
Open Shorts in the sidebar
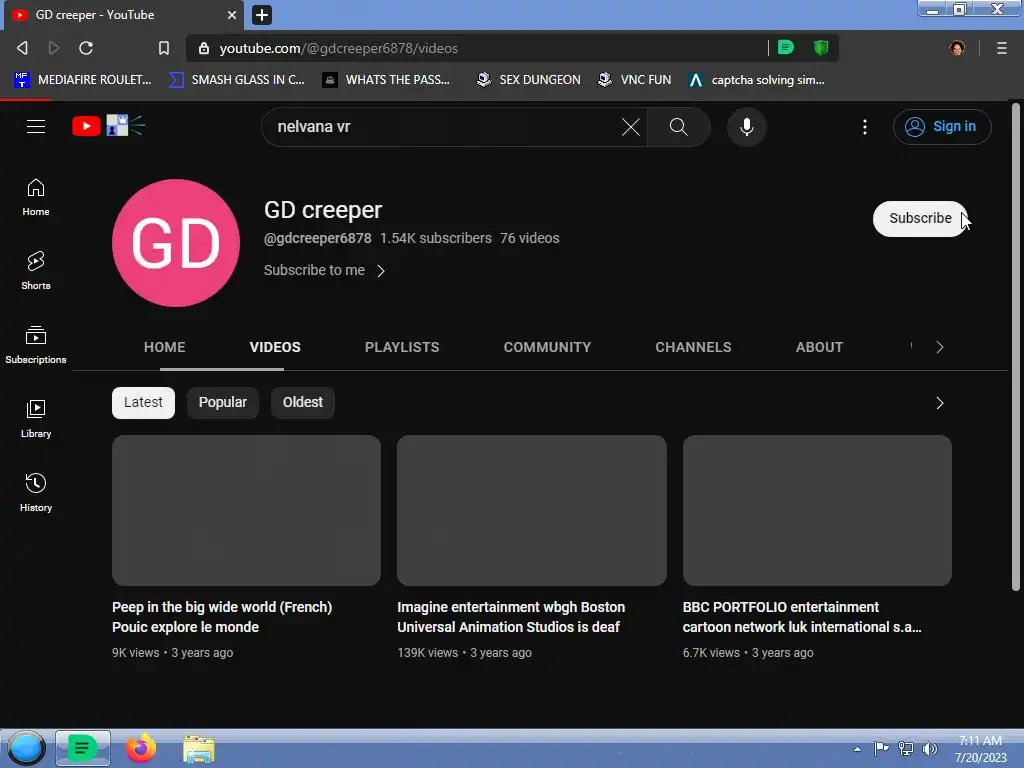[x=36, y=270]
